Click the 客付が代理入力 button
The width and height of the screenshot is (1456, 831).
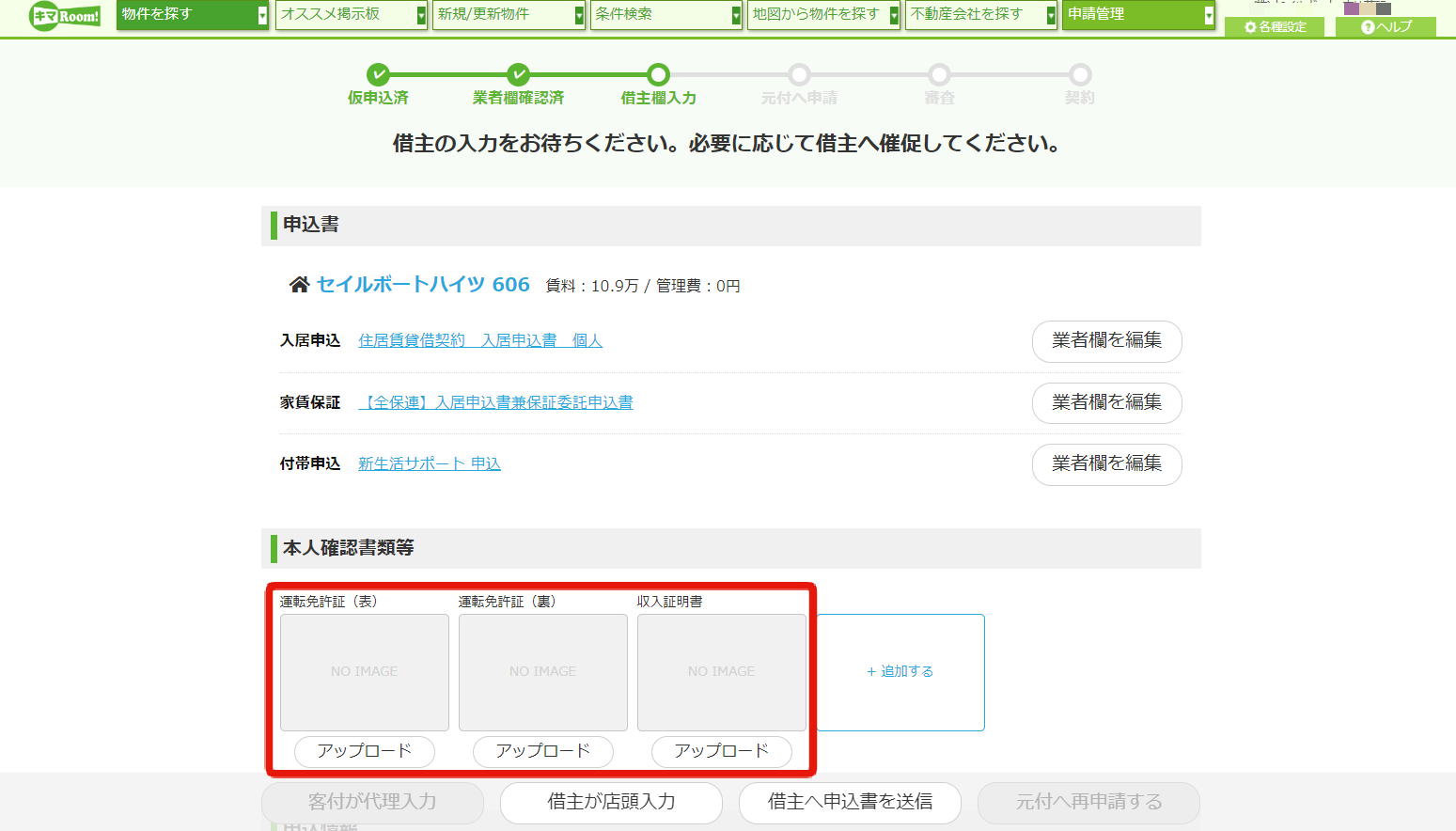point(372,802)
